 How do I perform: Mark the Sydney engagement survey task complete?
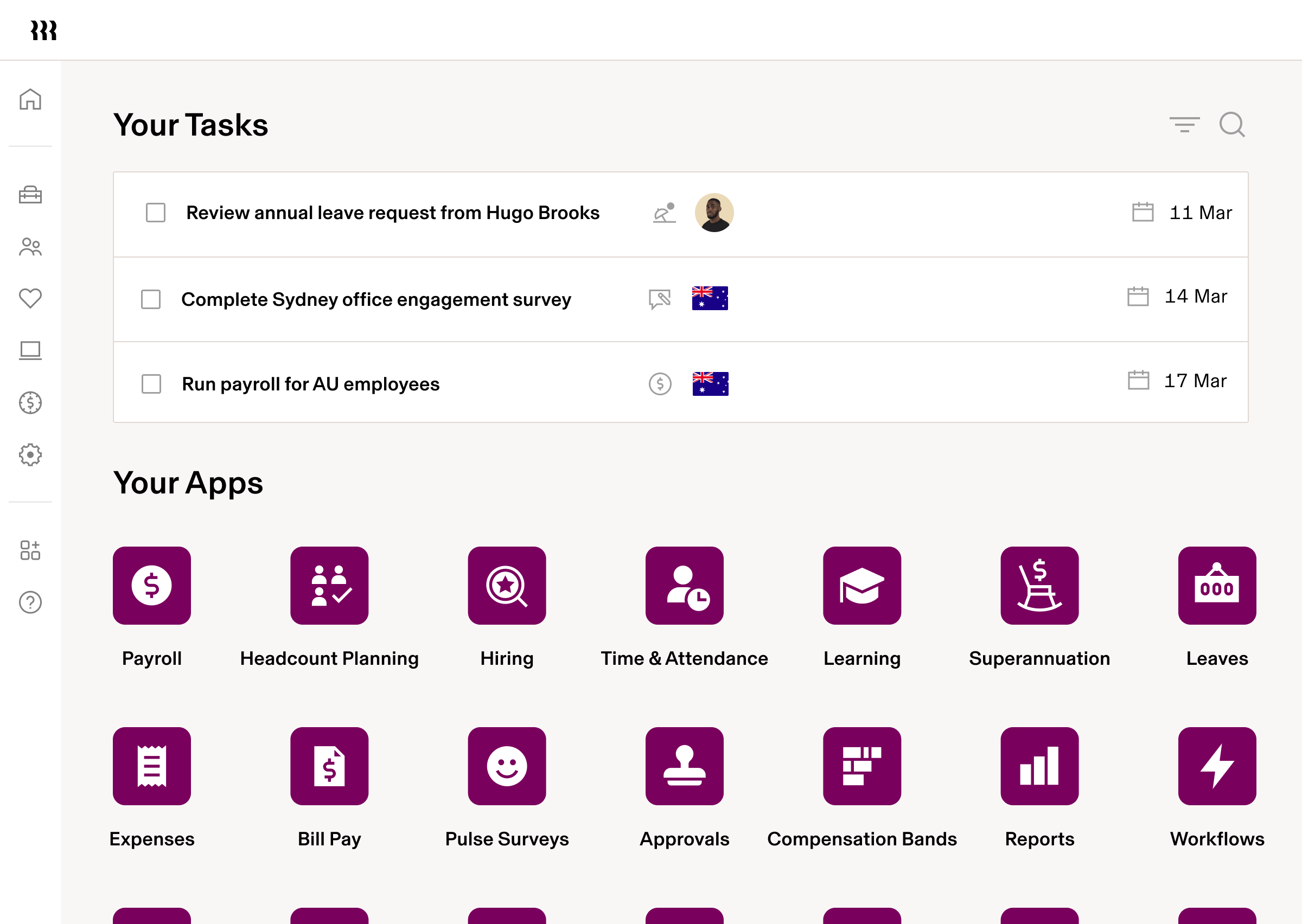(150, 299)
